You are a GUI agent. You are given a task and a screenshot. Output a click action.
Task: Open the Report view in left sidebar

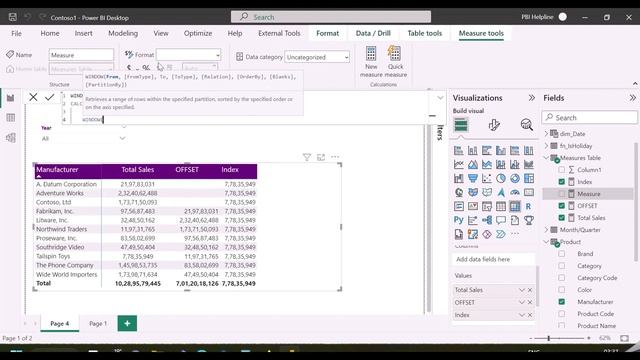pos(11,98)
